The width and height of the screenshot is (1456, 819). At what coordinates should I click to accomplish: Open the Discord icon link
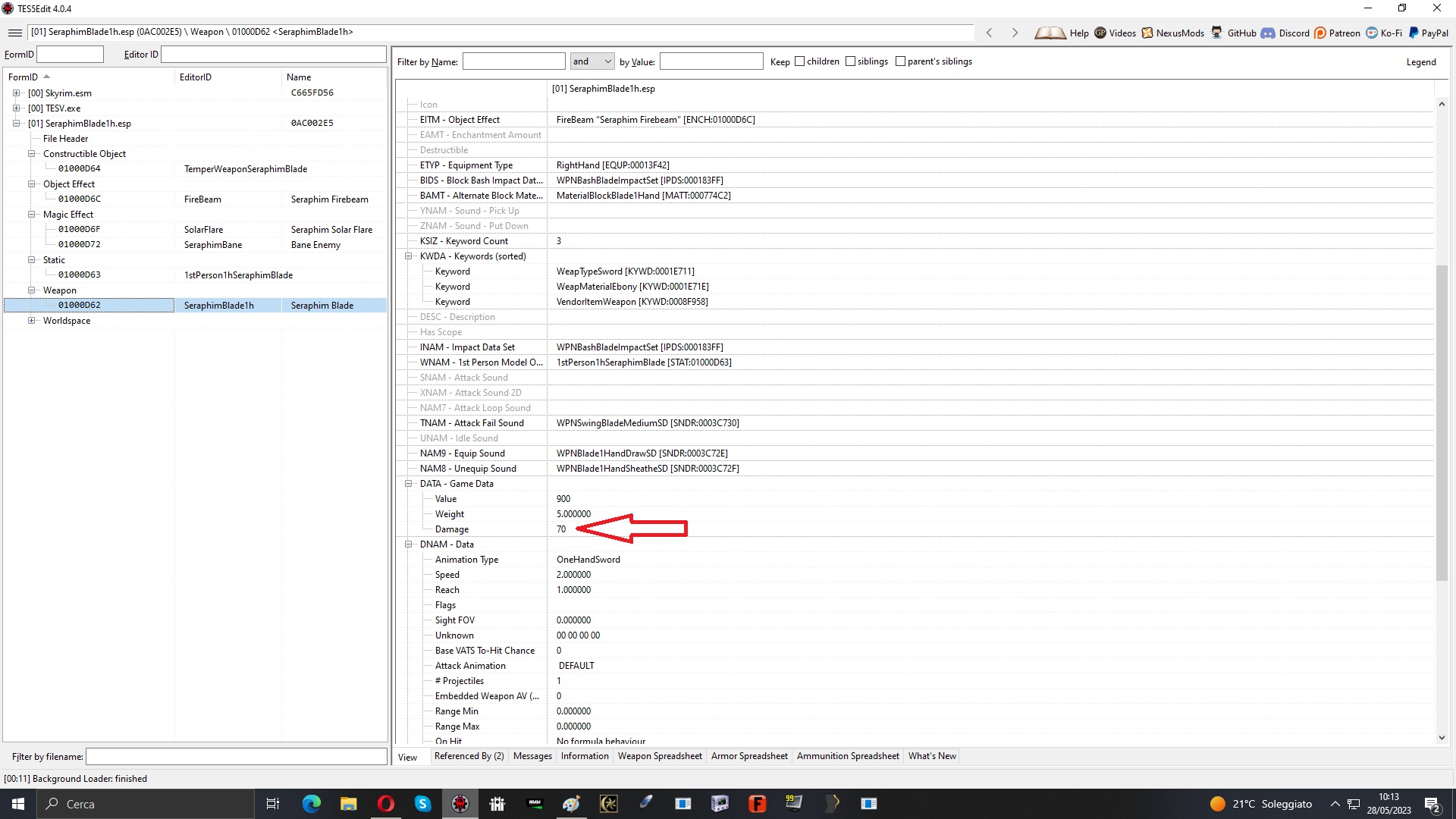pyautogui.click(x=1268, y=33)
